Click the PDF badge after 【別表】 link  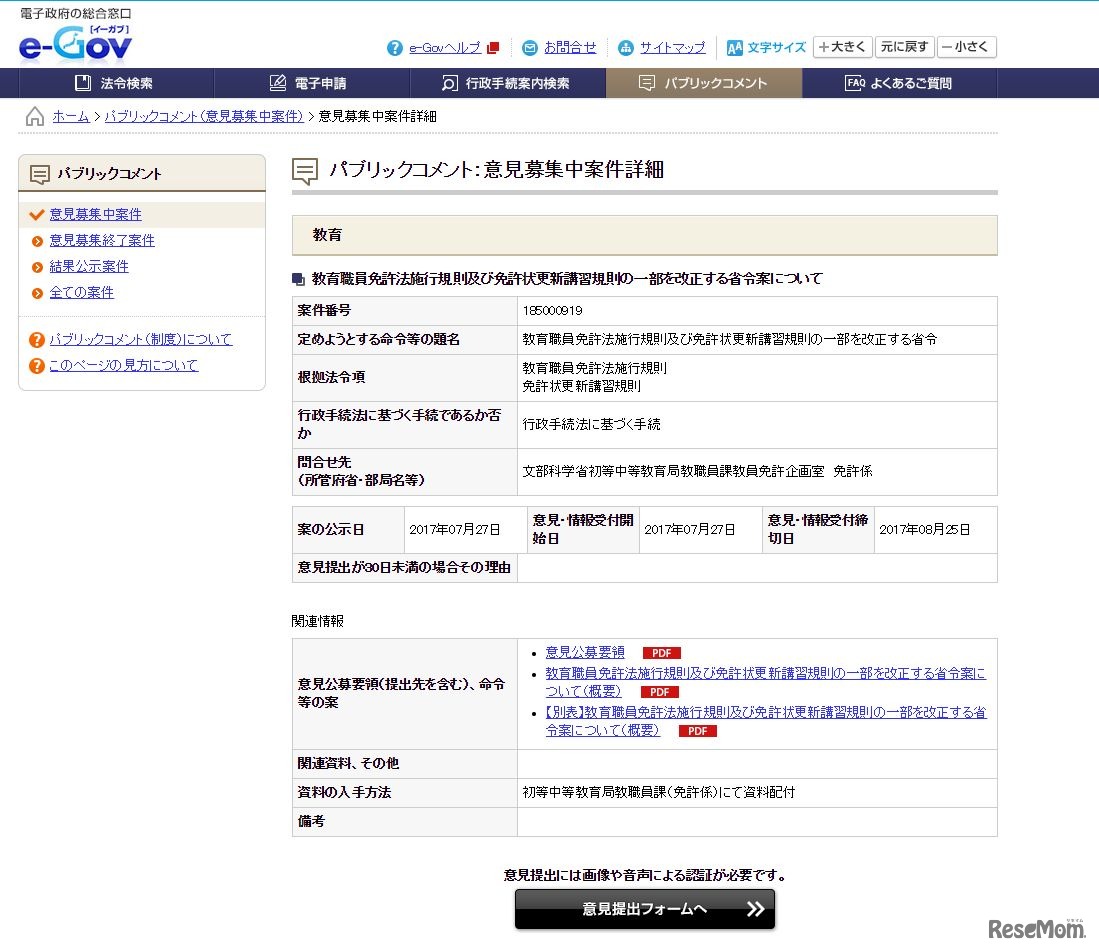point(697,731)
